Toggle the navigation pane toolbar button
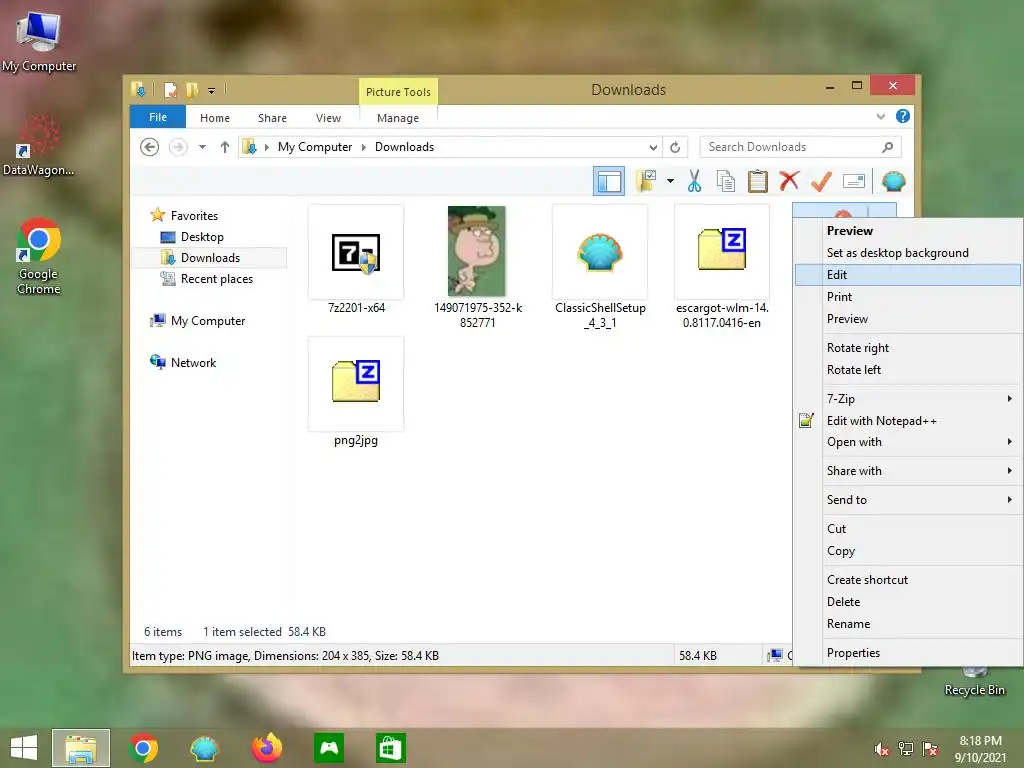The width and height of the screenshot is (1024, 768). [x=609, y=181]
